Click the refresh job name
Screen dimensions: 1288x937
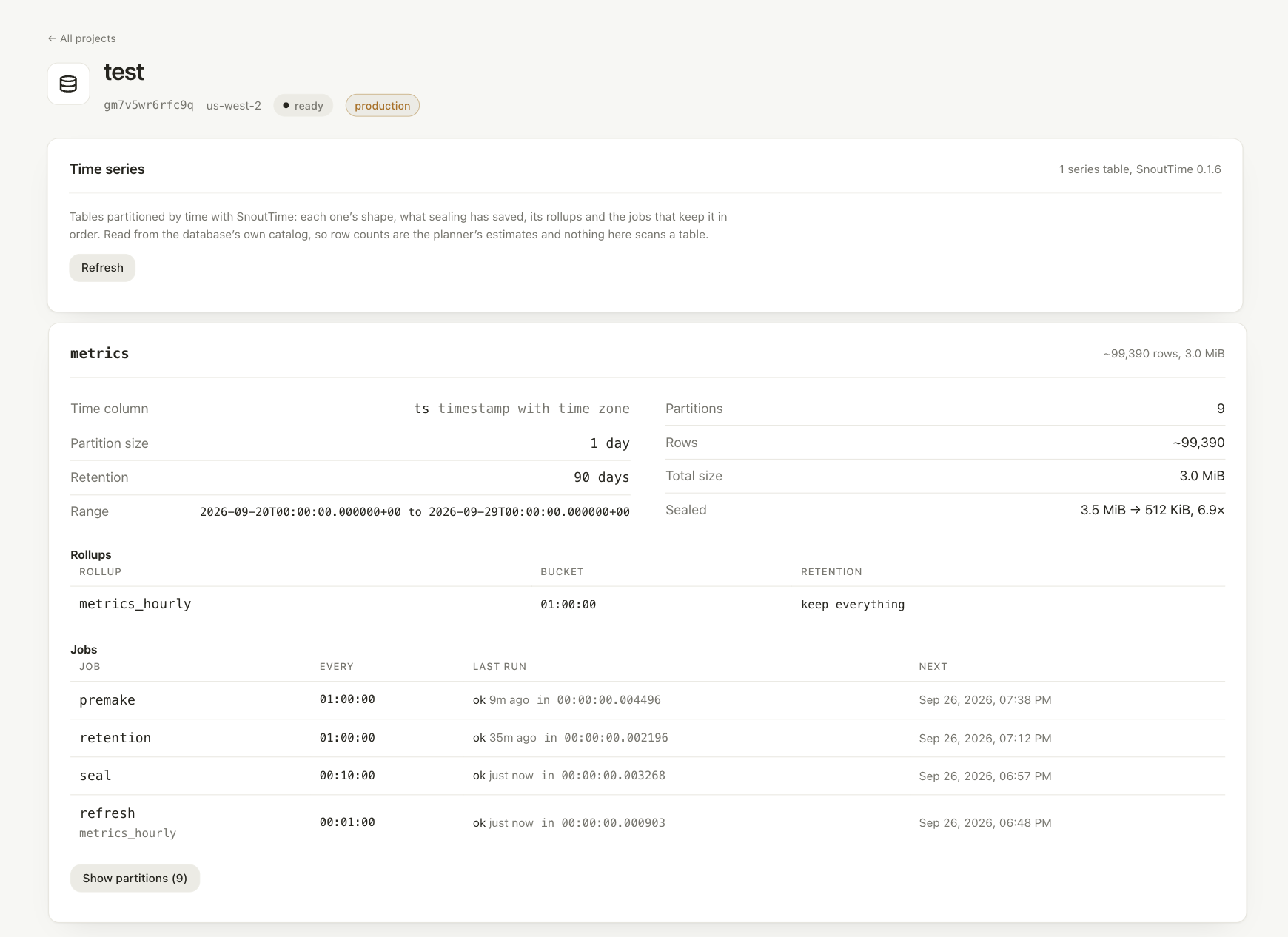pyautogui.click(x=107, y=813)
